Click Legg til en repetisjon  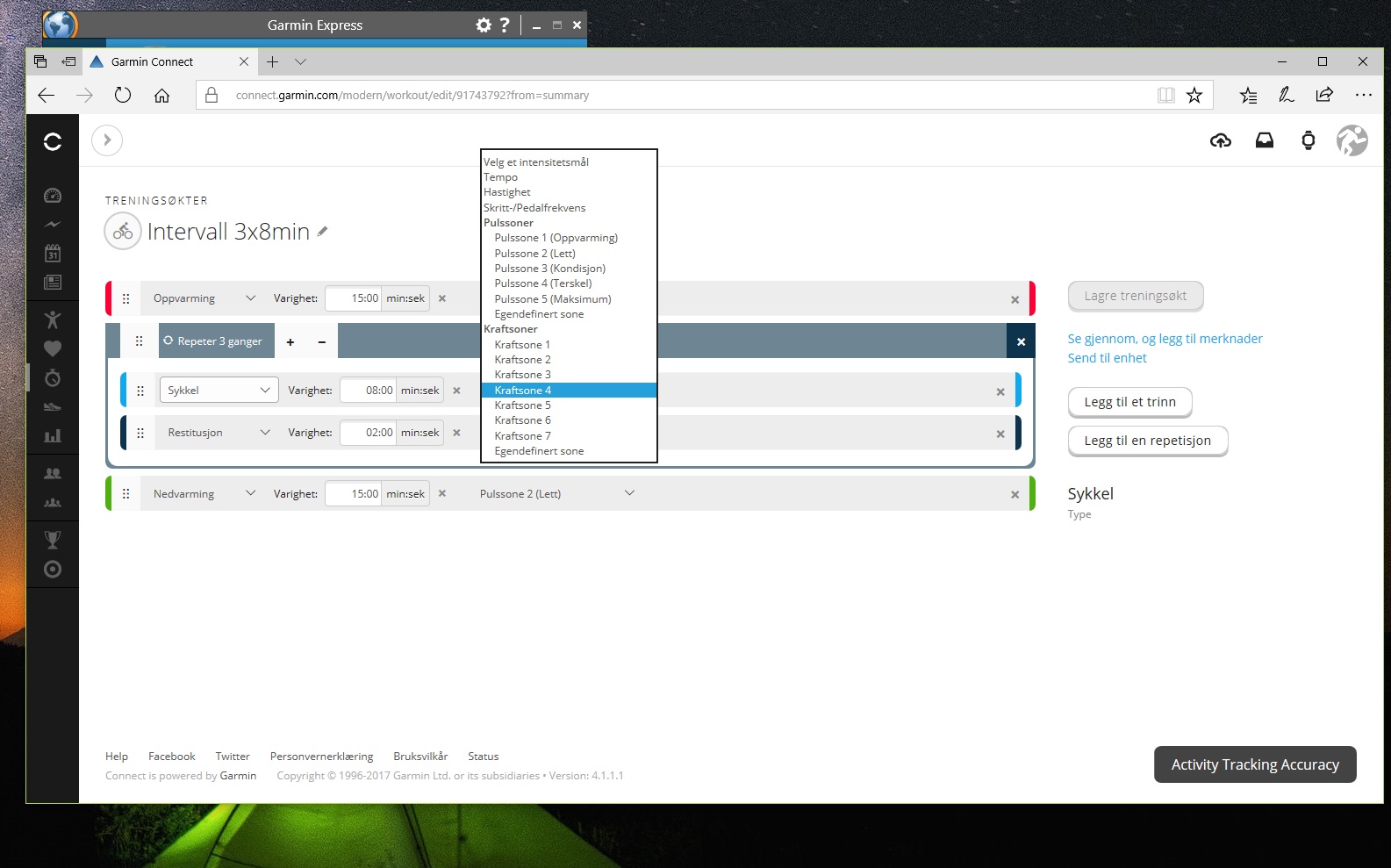1148,441
